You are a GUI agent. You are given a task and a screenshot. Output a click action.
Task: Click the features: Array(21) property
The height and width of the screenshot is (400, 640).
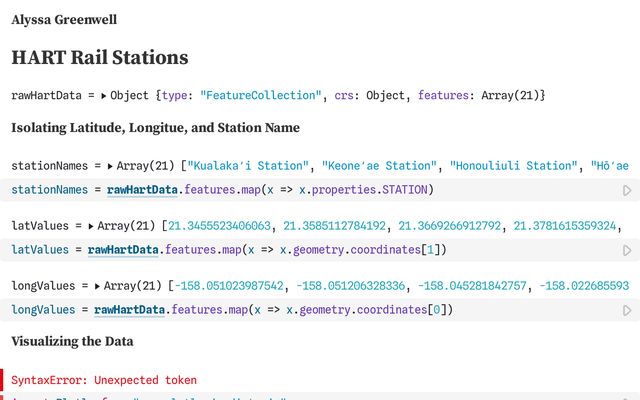[479, 95]
